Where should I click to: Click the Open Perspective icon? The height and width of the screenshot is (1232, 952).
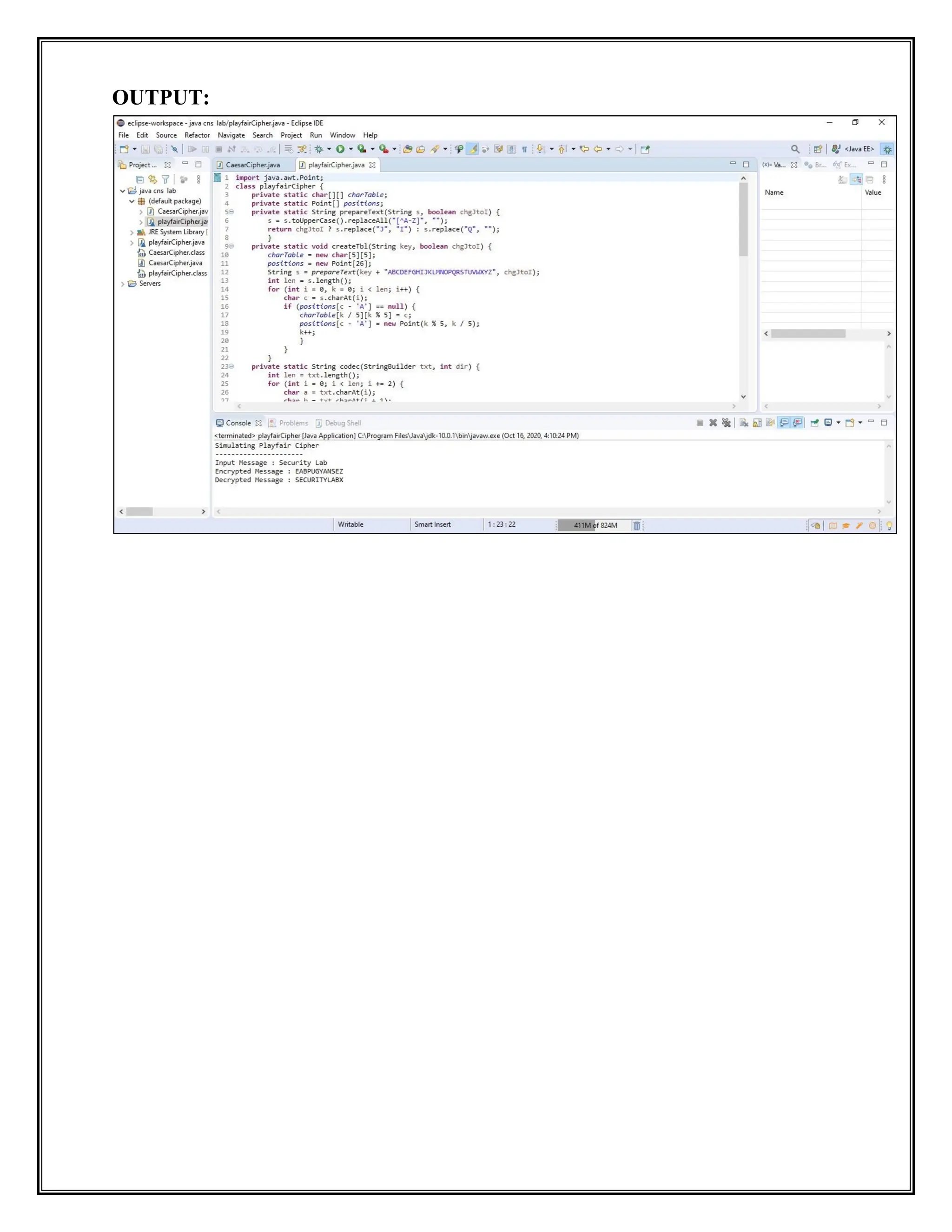[x=817, y=149]
